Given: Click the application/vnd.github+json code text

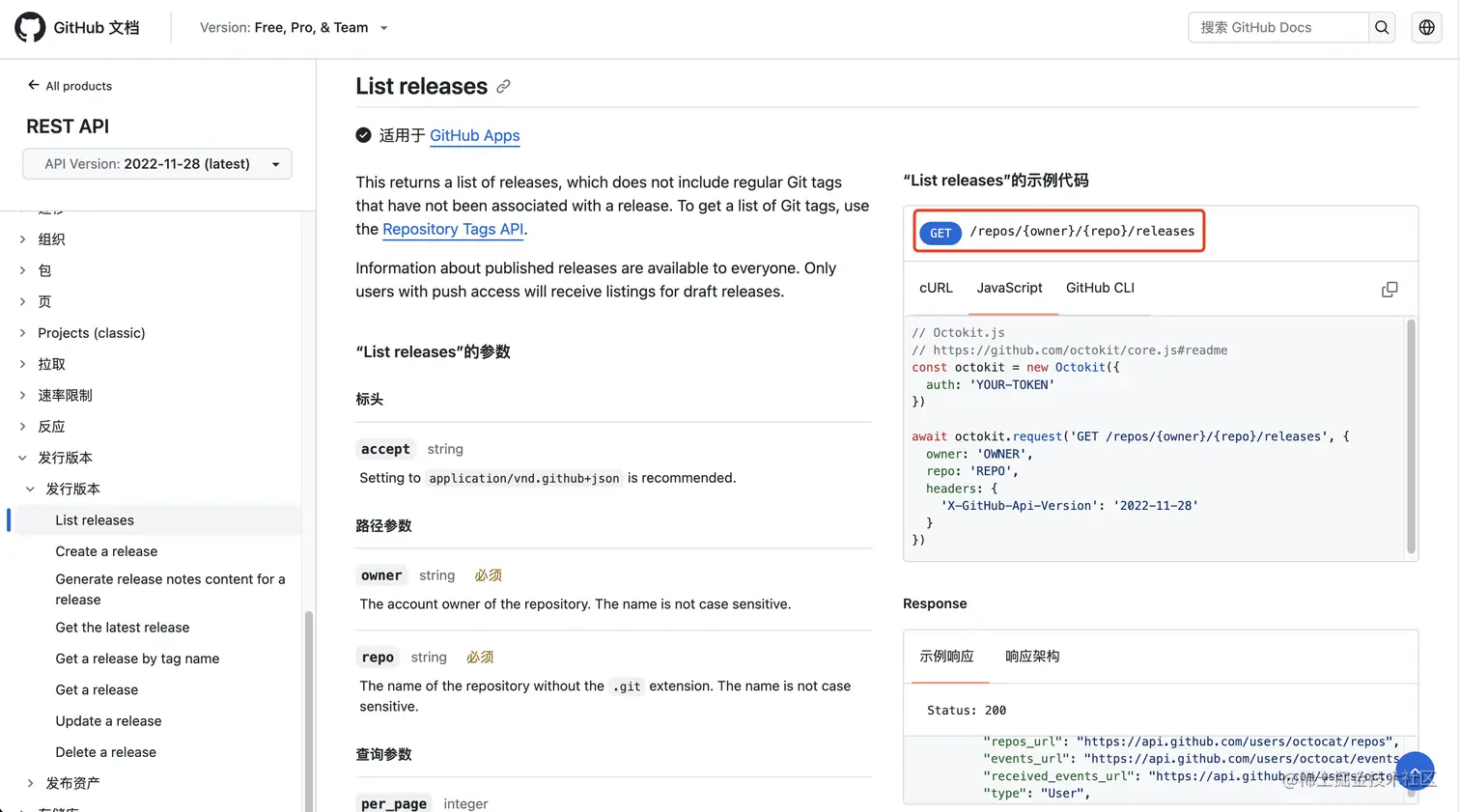Looking at the screenshot, I should point(524,478).
